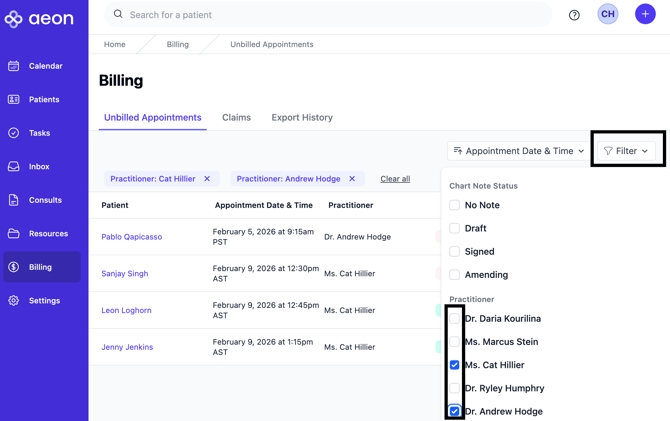This screenshot has width=670, height=421.
Task: Check the No Note checkbox
Action: [x=454, y=205]
